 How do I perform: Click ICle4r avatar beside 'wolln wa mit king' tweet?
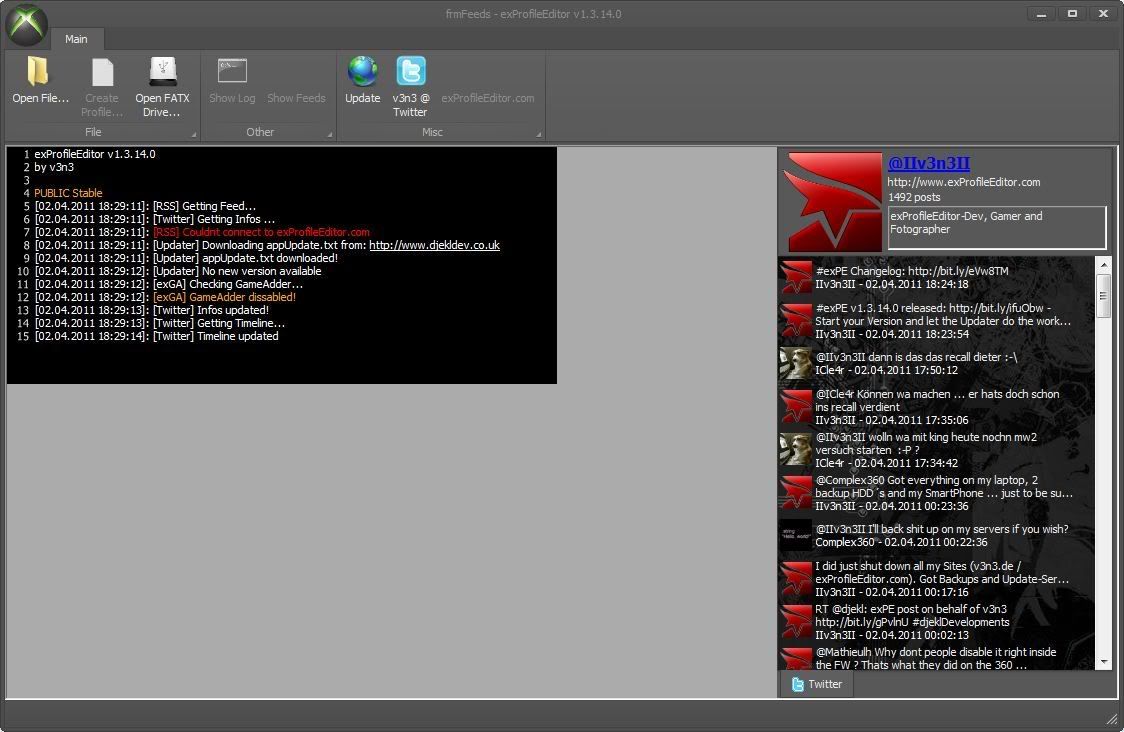pyautogui.click(x=796, y=450)
